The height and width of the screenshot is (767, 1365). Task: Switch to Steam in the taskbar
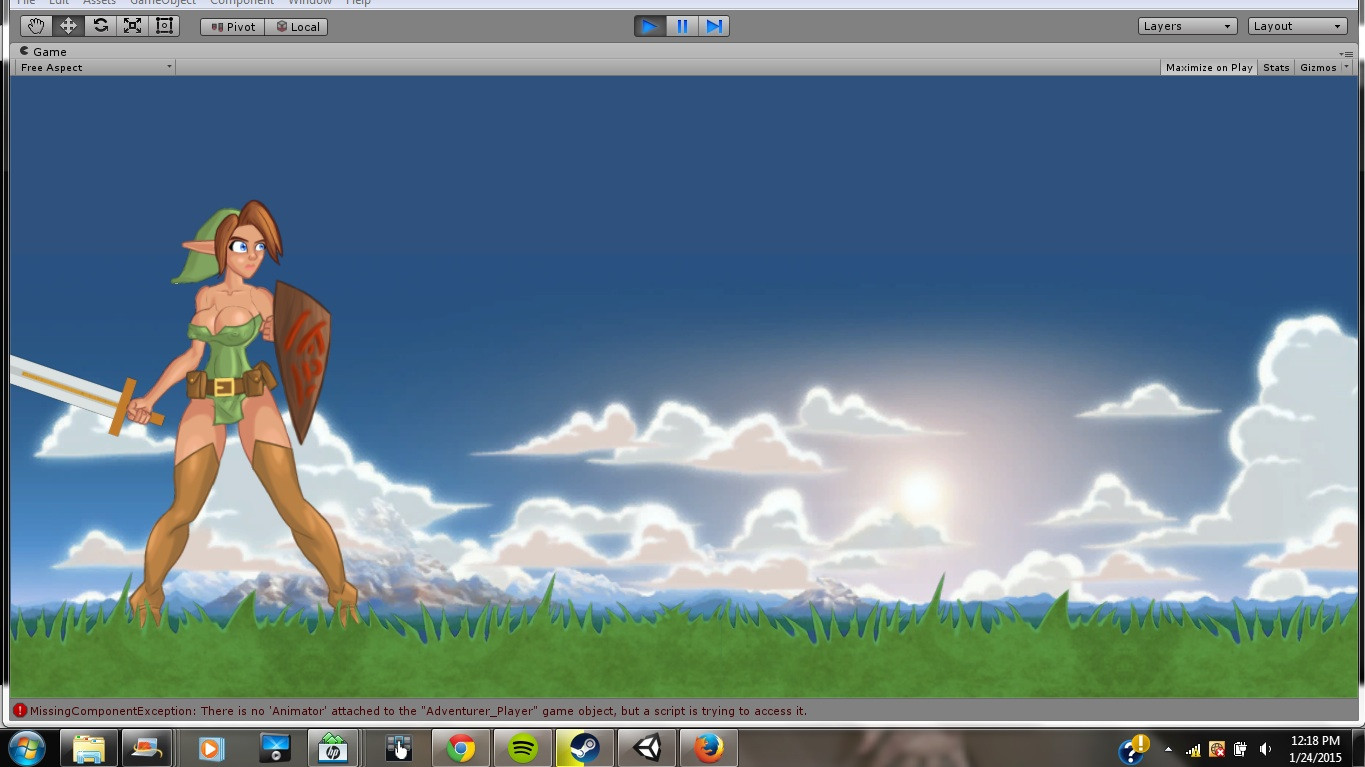[585, 748]
